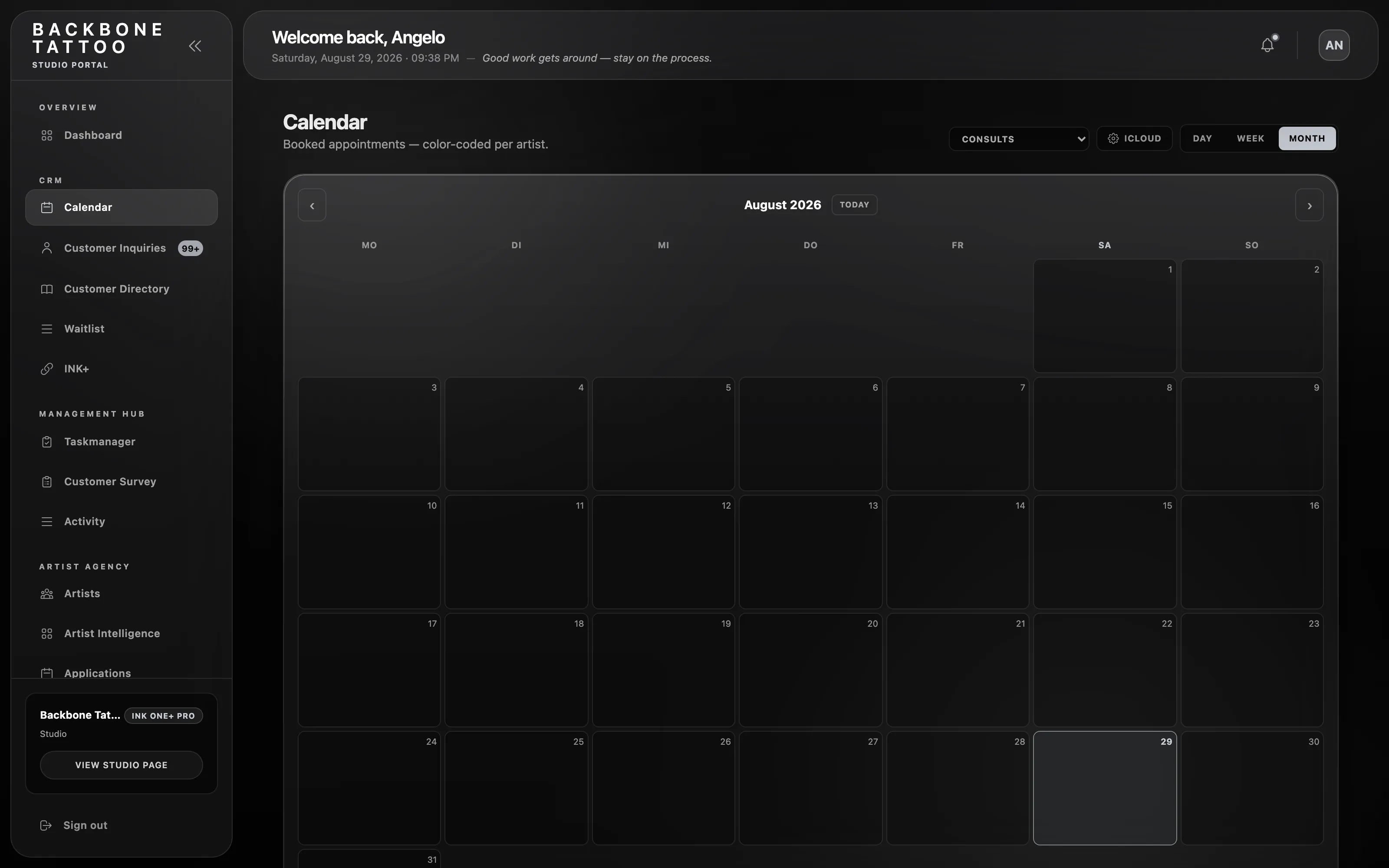Collapse the sidebar with the double-chevron icon
This screenshot has height=868, width=1389.
[x=195, y=46]
